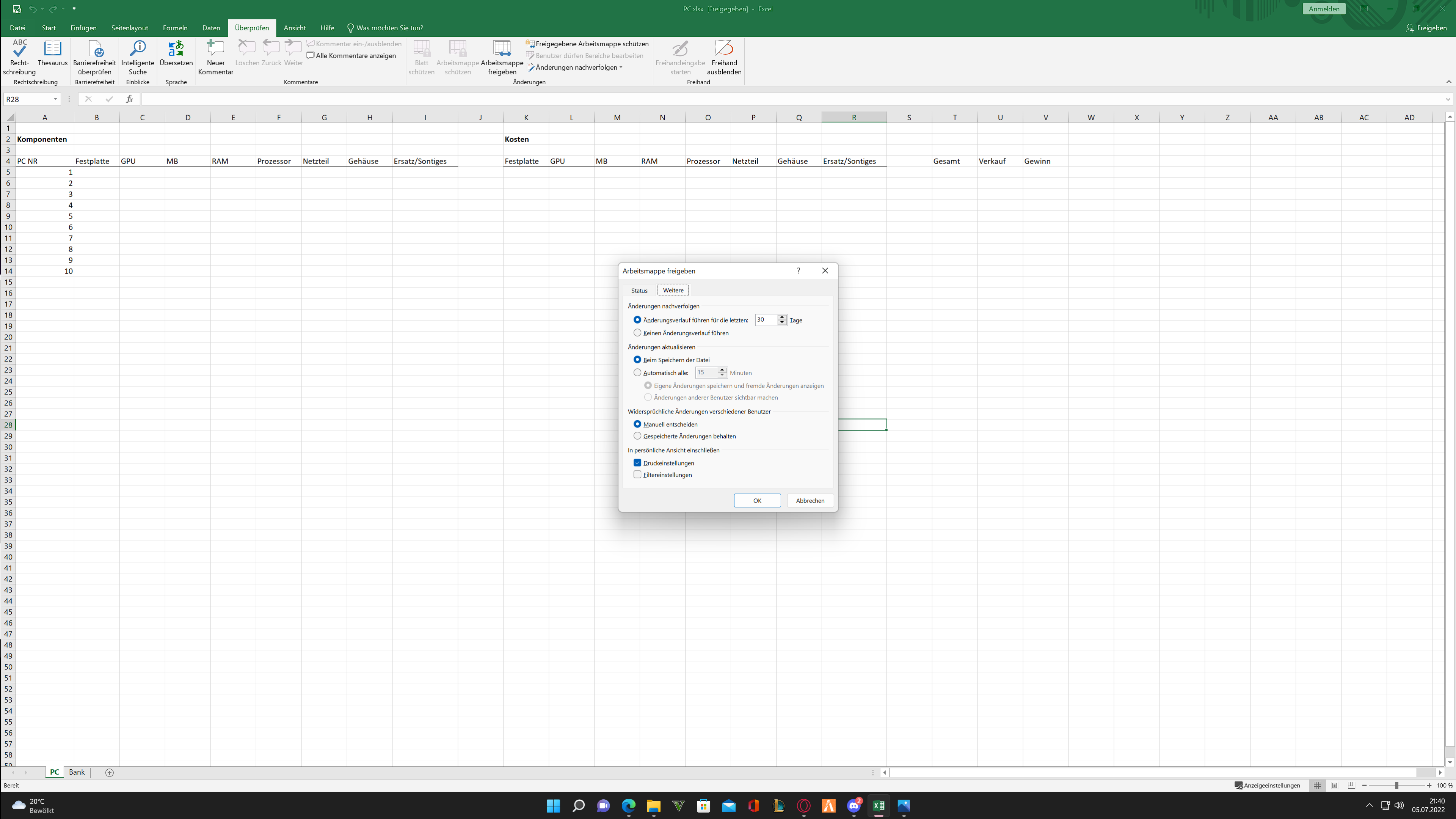Increase the days value with the spinner arrow
The image size is (1456, 819).
(782, 317)
